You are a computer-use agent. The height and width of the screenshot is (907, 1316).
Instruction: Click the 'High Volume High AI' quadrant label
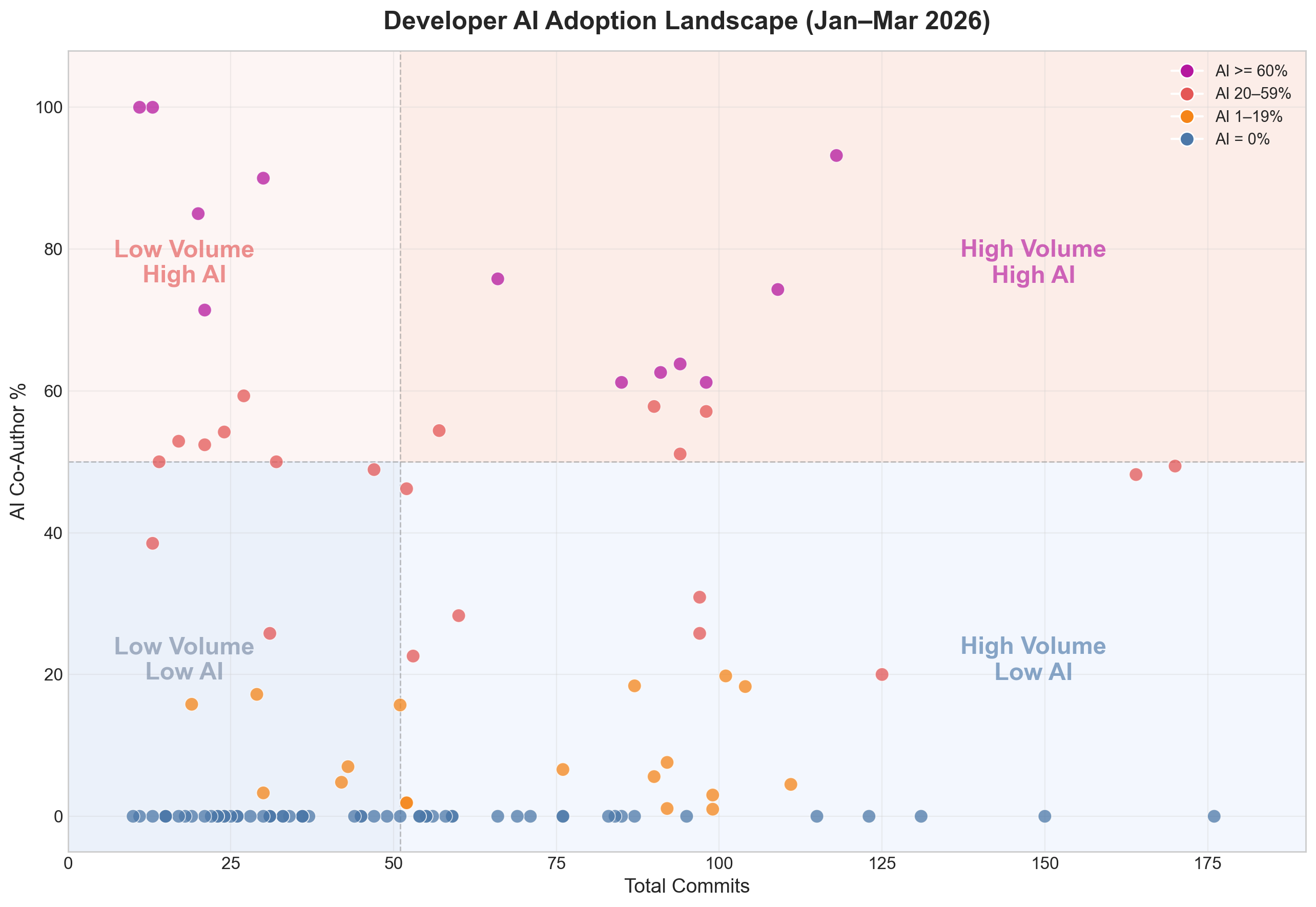click(x=1033, y=262)
